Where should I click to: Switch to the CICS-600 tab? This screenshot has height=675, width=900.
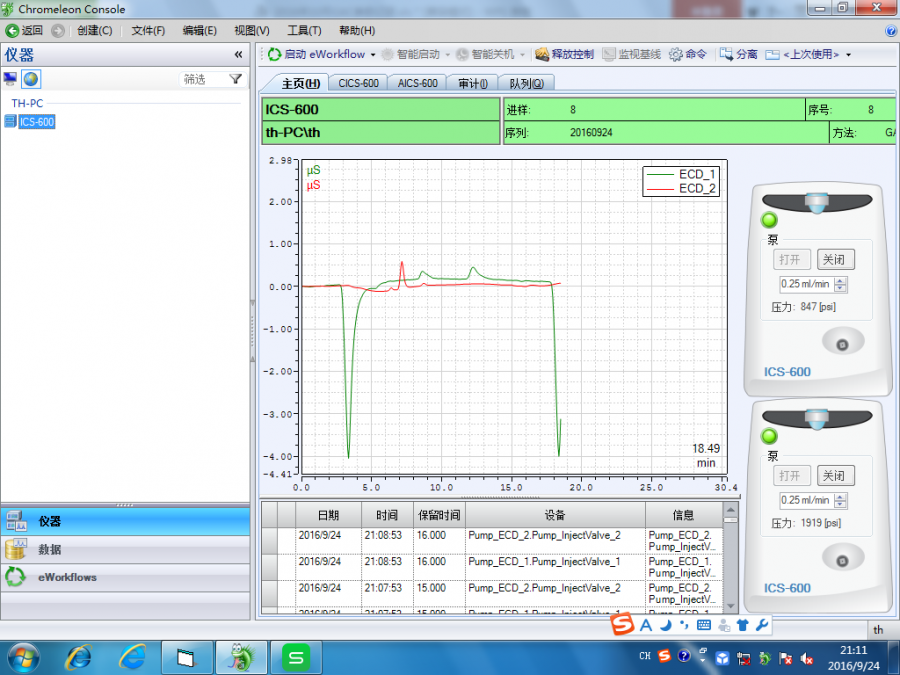[x=358, y=83]
